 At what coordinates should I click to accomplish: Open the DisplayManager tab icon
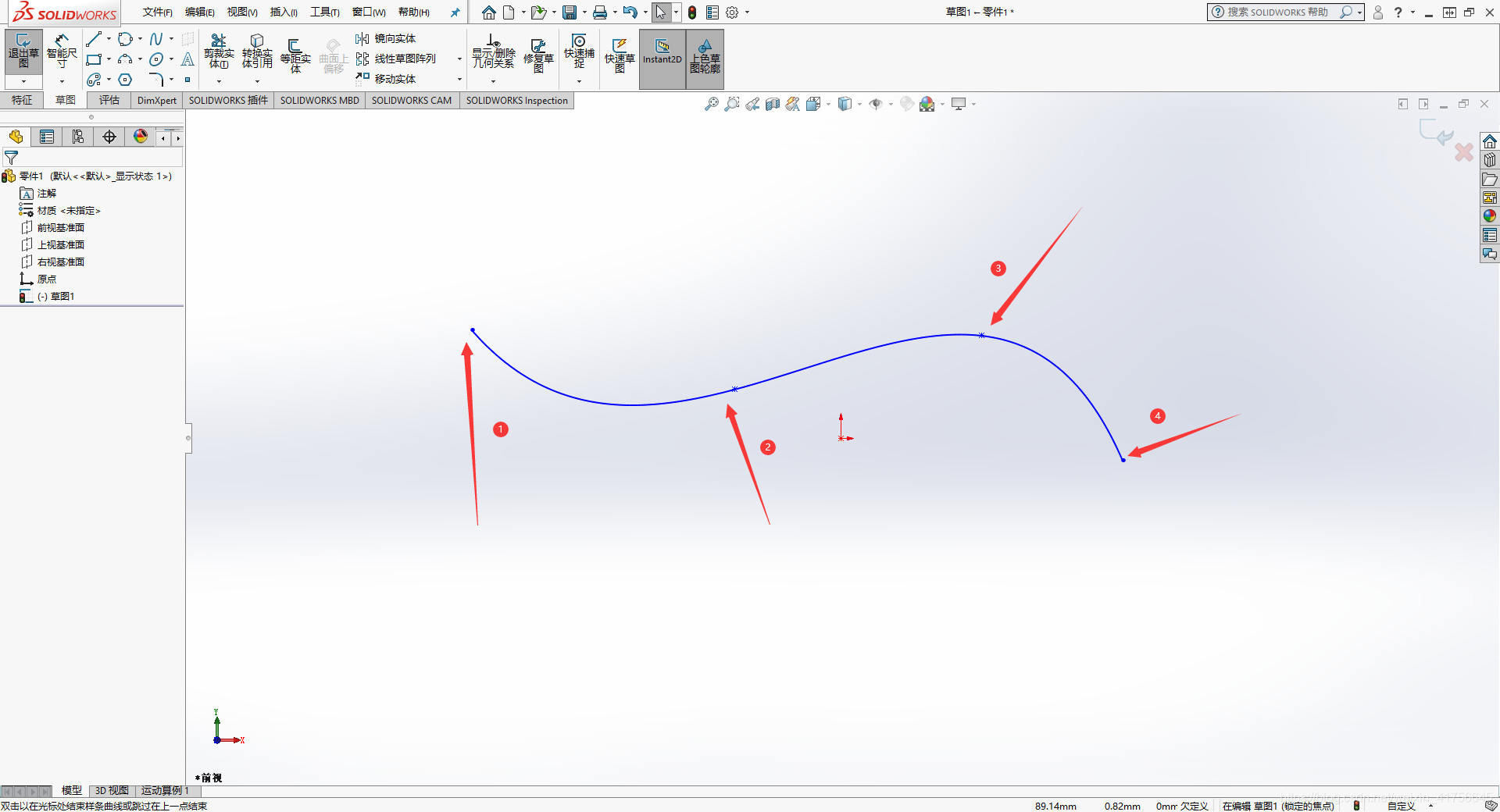click(x=141, y=137)
